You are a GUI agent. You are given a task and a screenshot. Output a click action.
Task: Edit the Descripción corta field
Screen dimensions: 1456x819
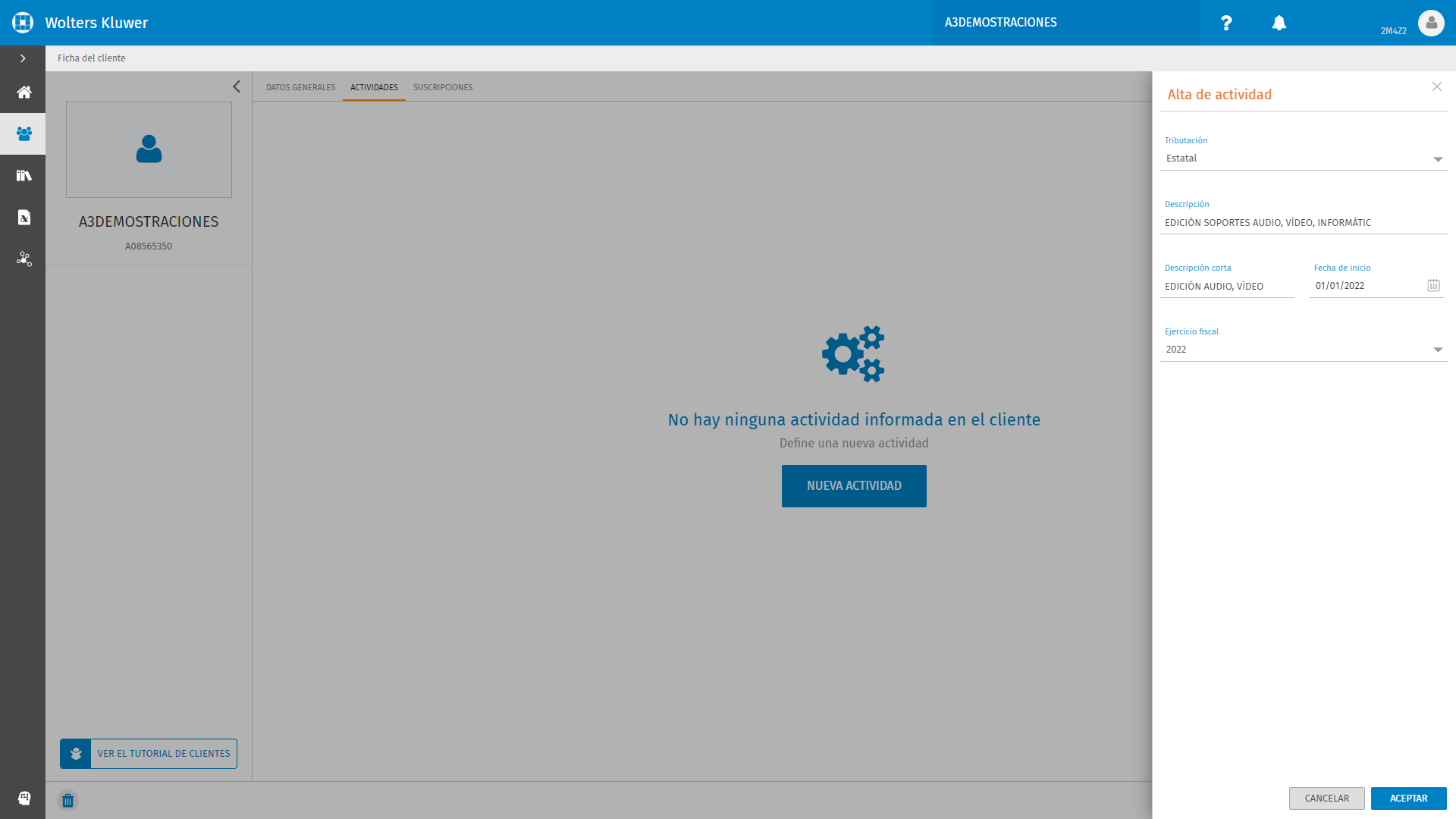pyautogui.click(x=1227, y=286)
